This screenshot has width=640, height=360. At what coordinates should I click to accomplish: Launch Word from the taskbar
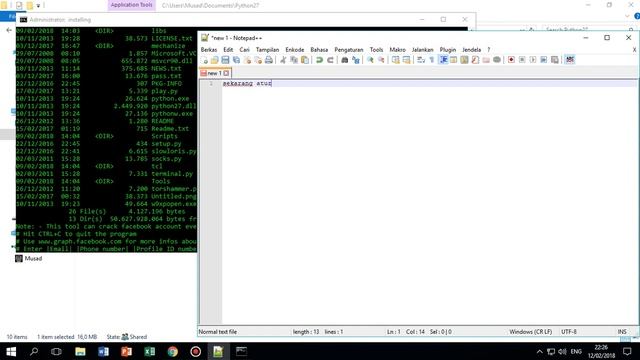pos(103,351)
